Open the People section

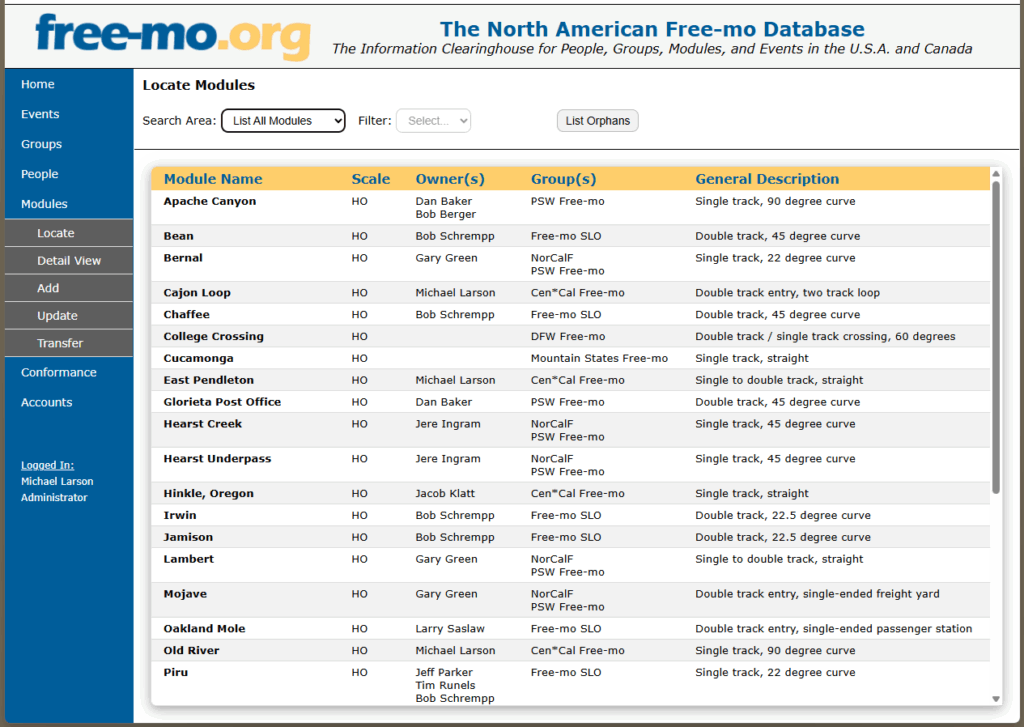click(x=39, y=174)
